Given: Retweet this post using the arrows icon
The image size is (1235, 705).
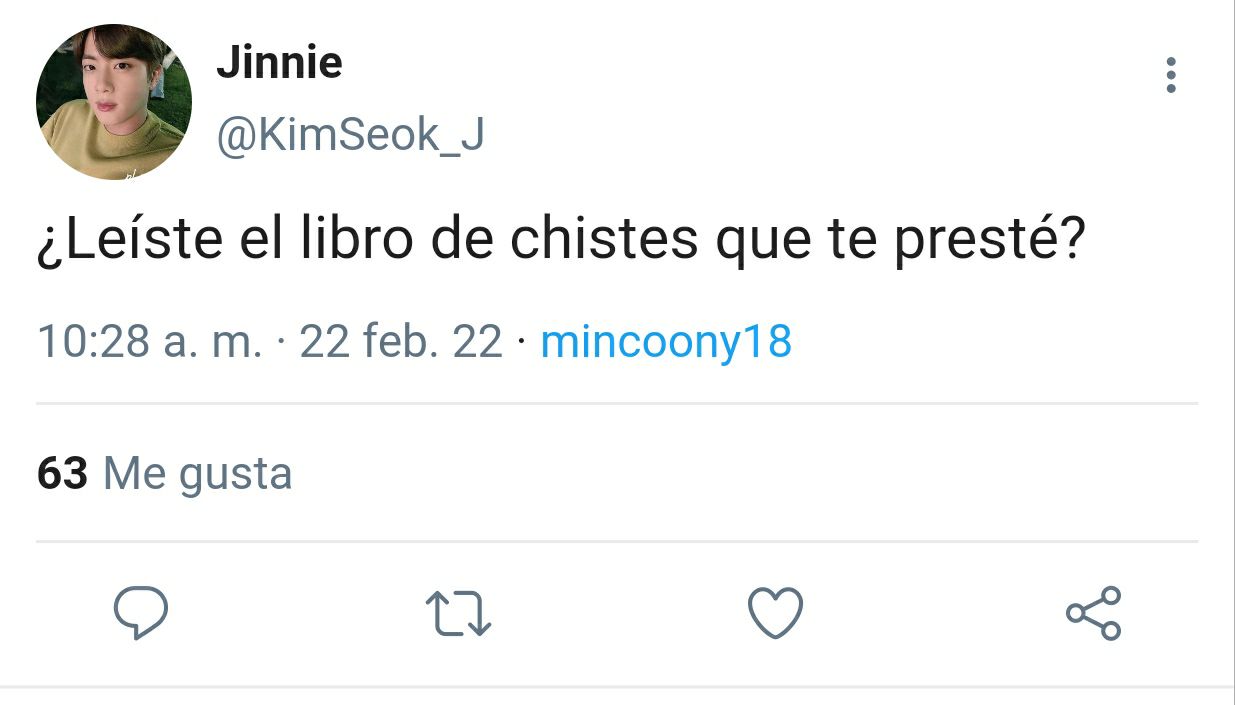Looking at the screenshot, I should coord(458,613).
